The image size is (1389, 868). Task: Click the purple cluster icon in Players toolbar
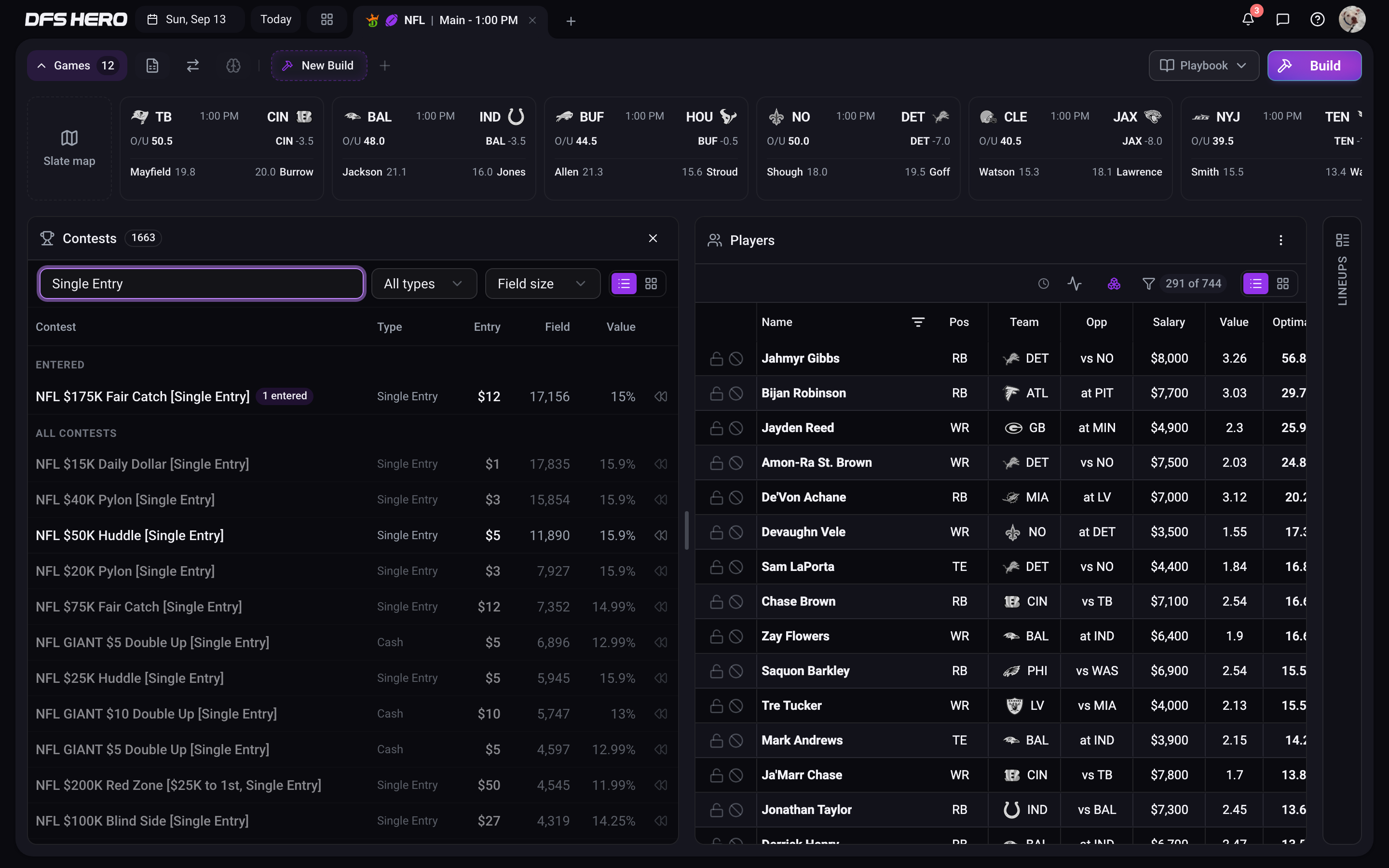pyautogui.click(x=1114, y=284)
